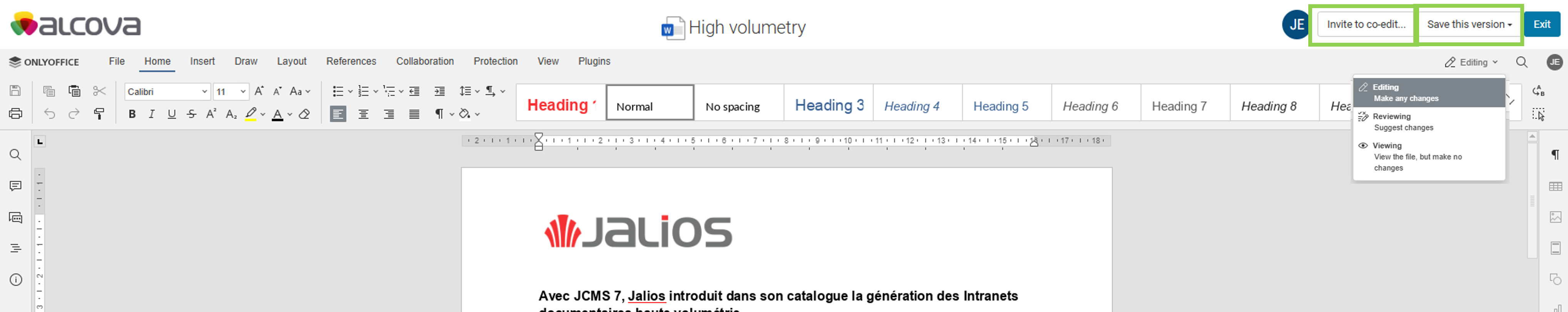This screenshot has height=312, width=1568.
Task: Toggle Superscript formatting
Action: pos(211,114)
